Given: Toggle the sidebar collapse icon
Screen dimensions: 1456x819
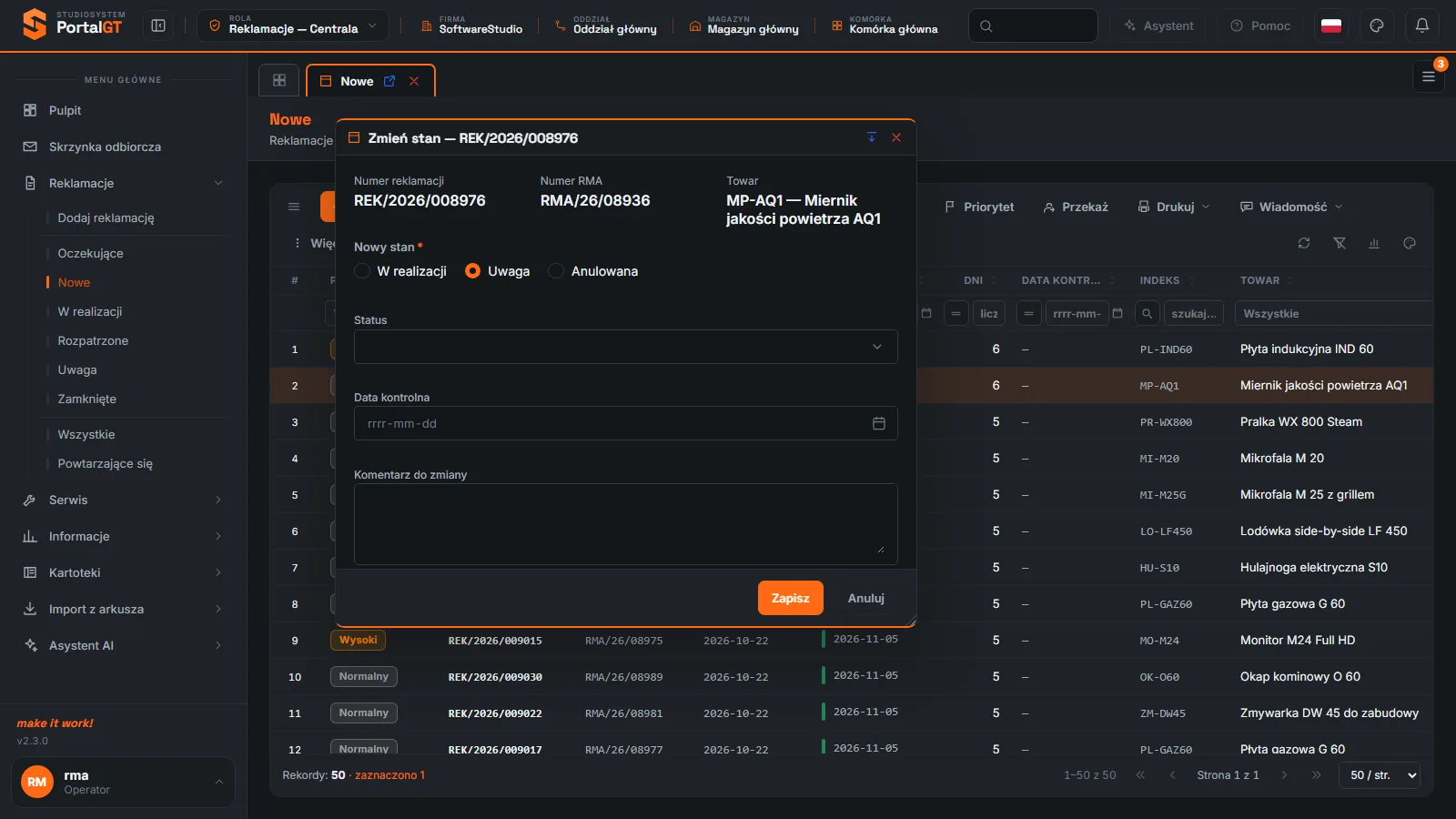Looking at the screenshot, I should coord(158,25).
